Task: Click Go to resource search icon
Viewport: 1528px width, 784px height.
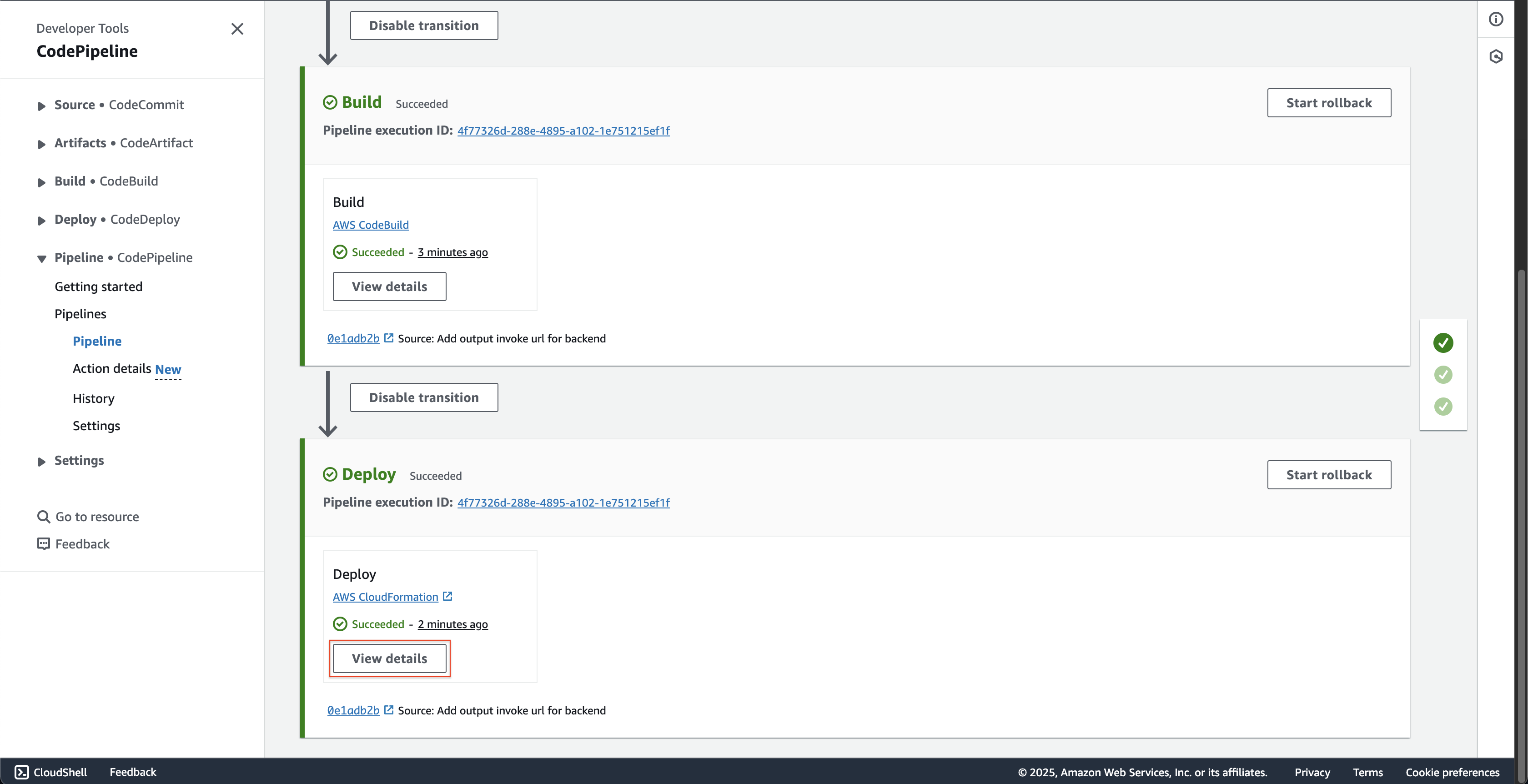Action: click(x=43, y=517)
